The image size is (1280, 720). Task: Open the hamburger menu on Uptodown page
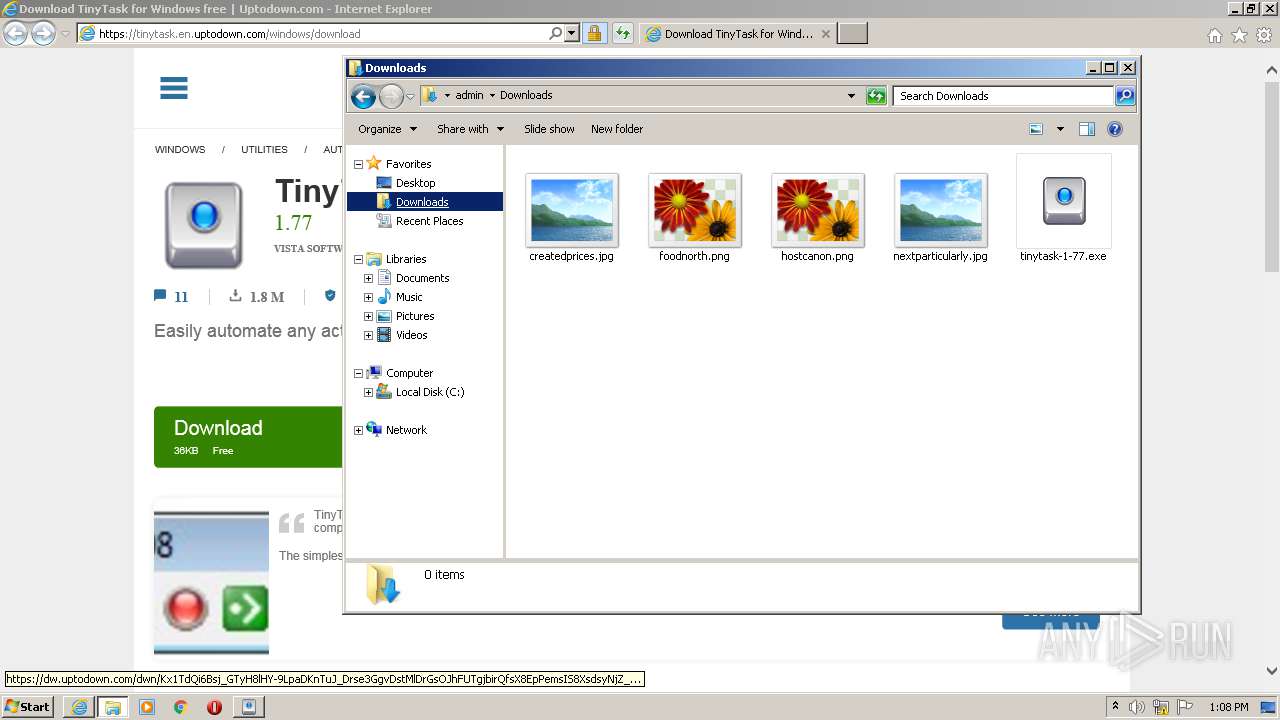tap(174, 88)
